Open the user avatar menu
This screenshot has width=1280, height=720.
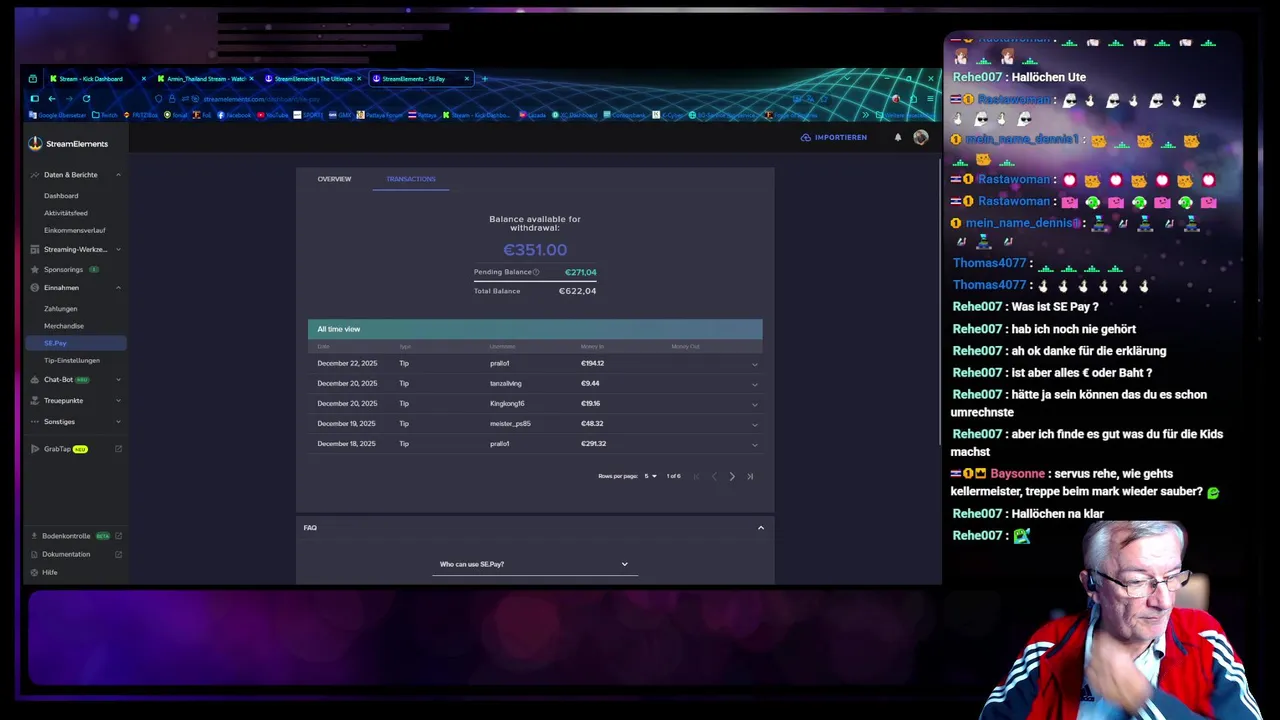click(920, 137)
